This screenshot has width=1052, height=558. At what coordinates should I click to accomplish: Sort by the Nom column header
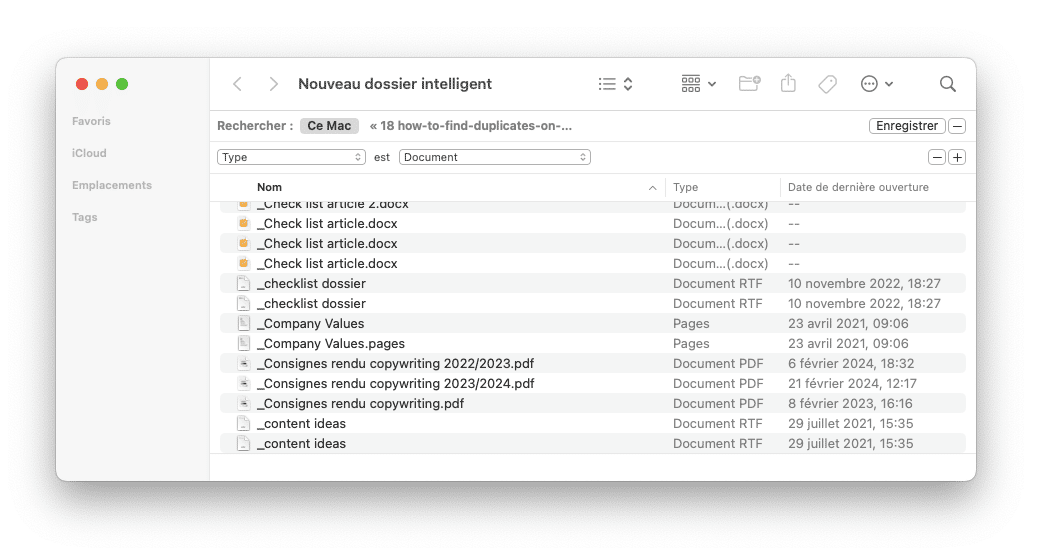(270, 187)
